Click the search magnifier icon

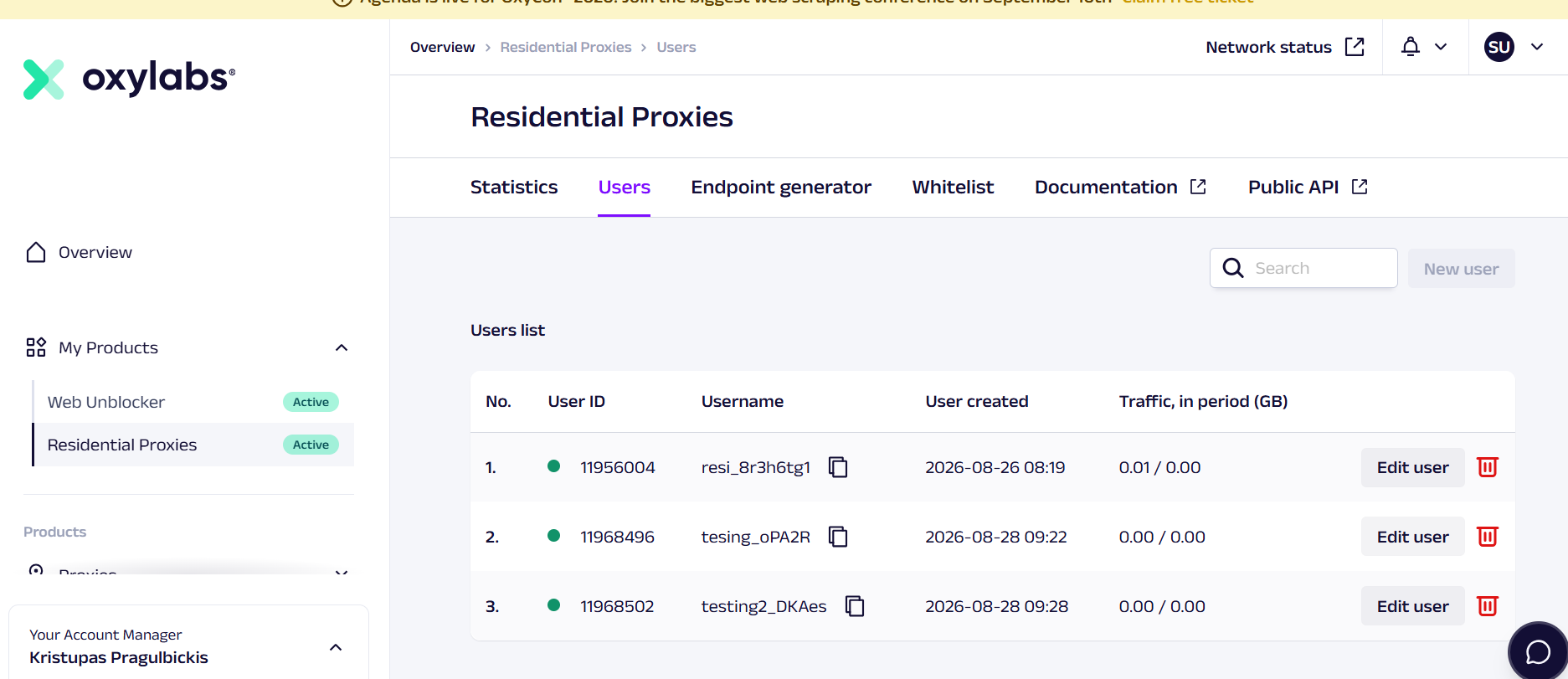pos(1233,268)
